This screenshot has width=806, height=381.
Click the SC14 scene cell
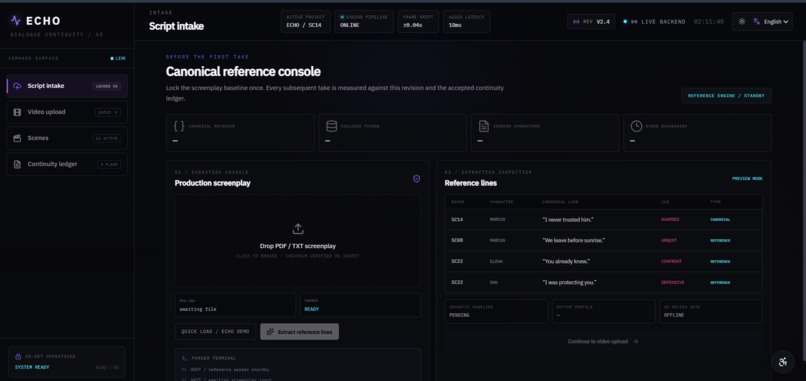457,220
